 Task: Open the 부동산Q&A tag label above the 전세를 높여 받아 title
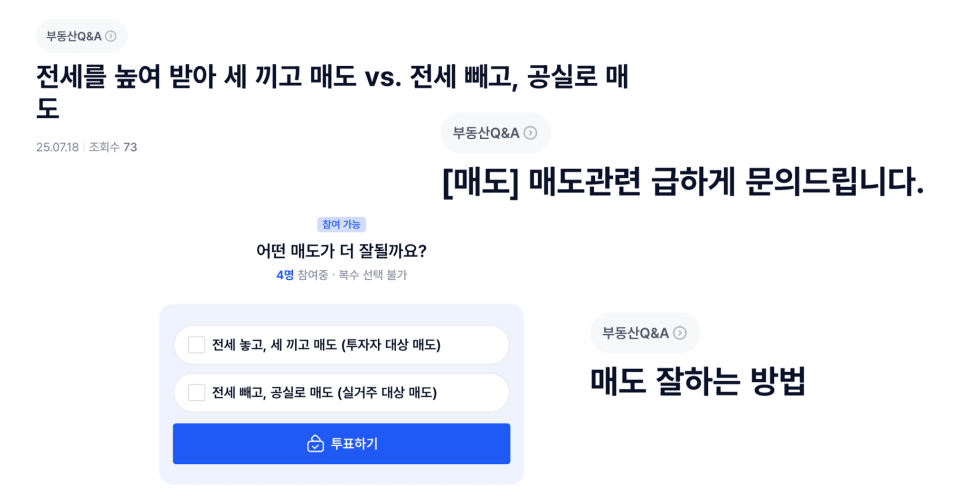74,36
